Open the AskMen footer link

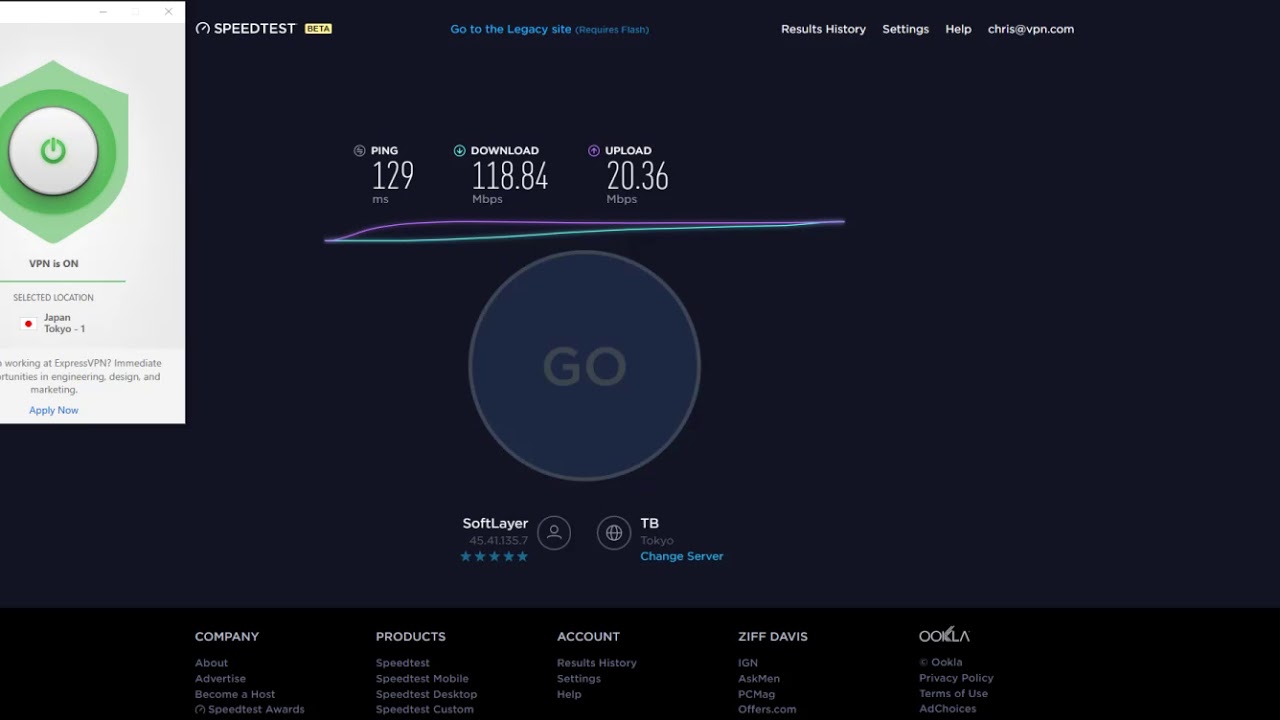(x=759, y=678)
